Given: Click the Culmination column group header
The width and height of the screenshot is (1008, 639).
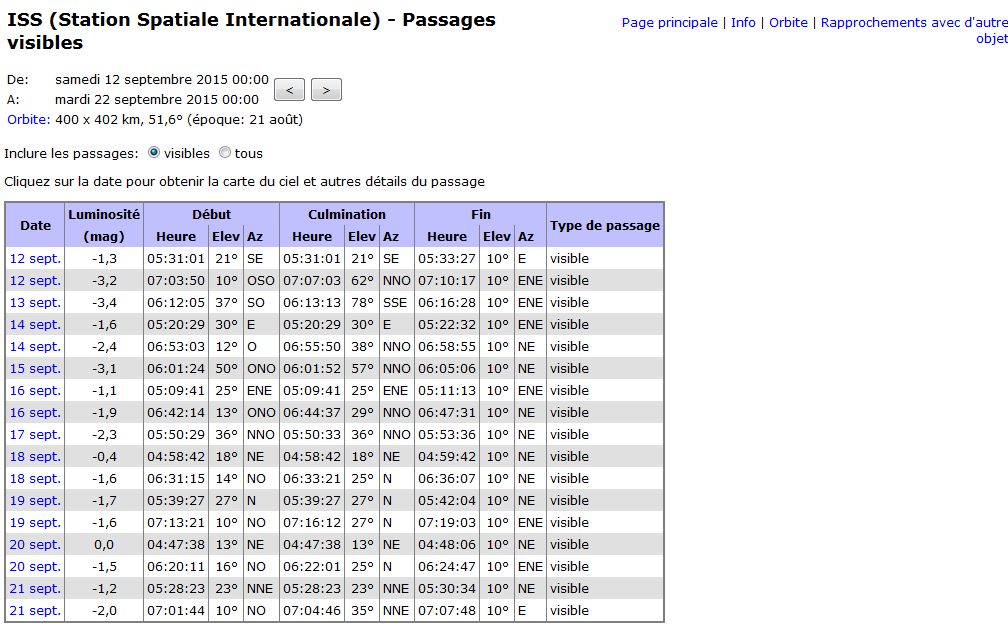Looking at the screenshot, I should tap(347, 214).
